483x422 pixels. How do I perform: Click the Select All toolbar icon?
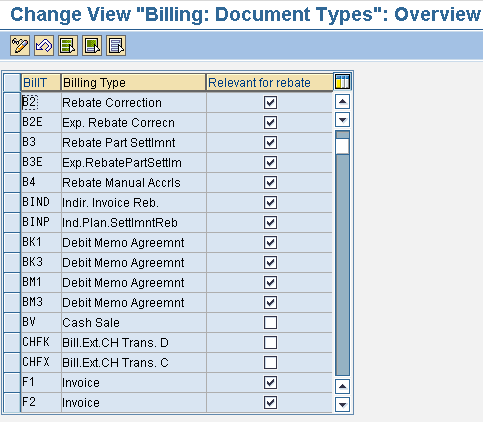point(68,45)
